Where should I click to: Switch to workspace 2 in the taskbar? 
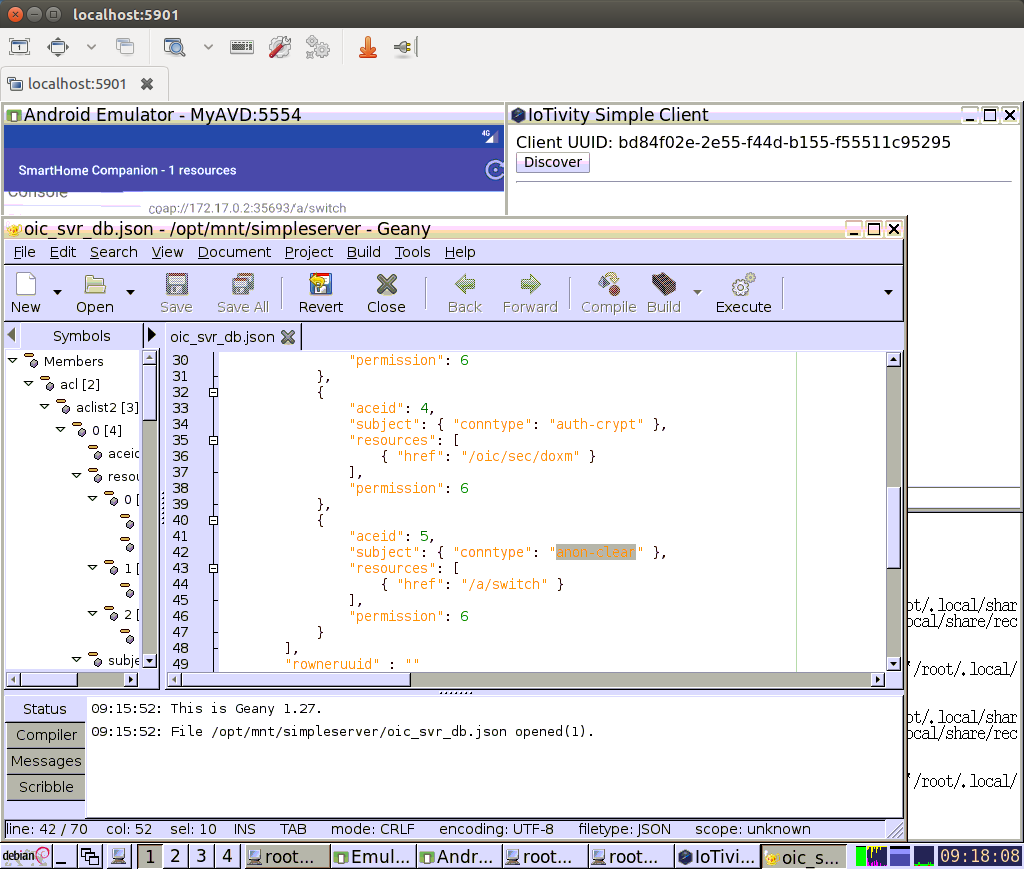coord(175,856)
